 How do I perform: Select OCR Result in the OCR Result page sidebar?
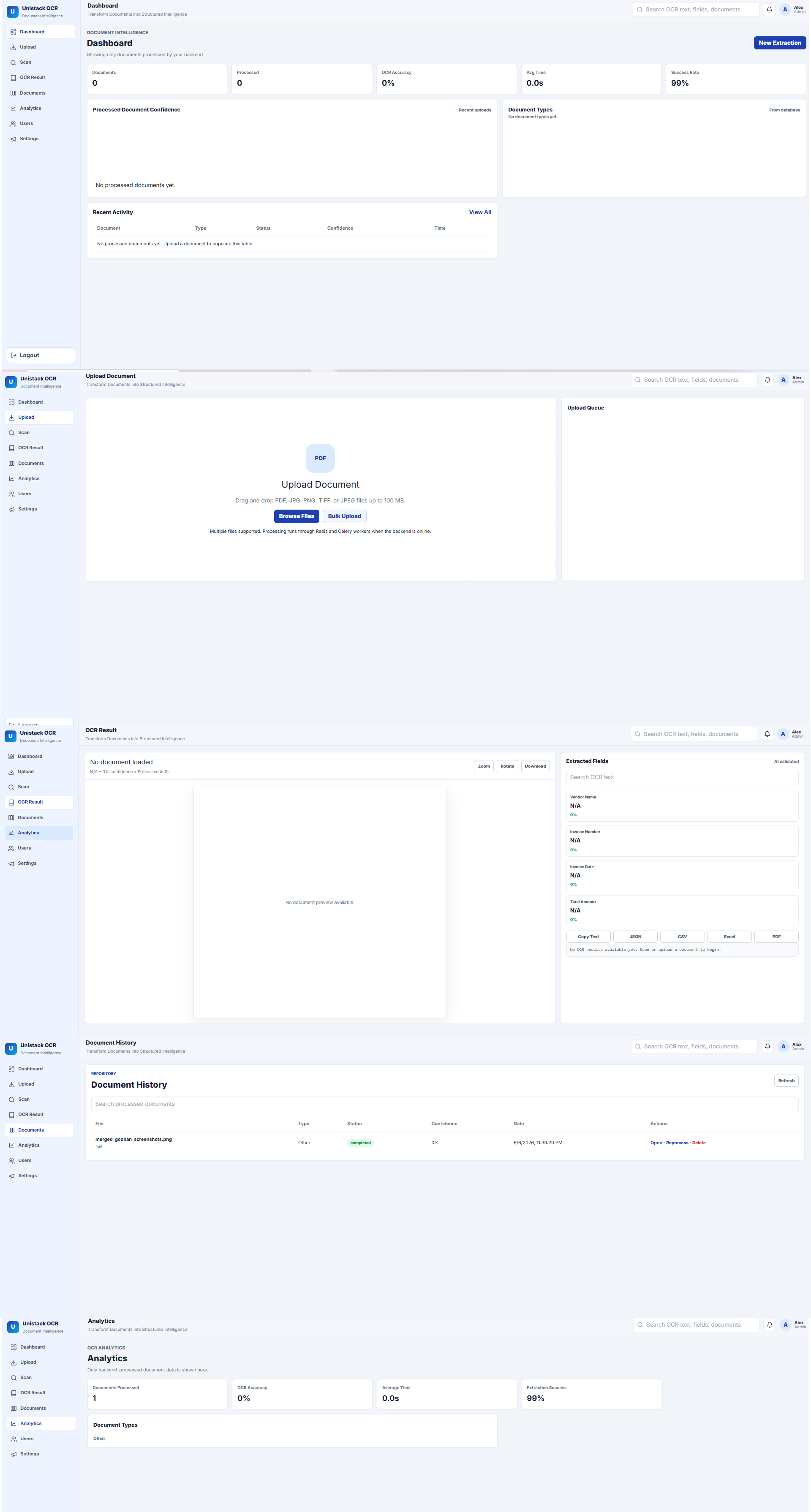[39, 802]
